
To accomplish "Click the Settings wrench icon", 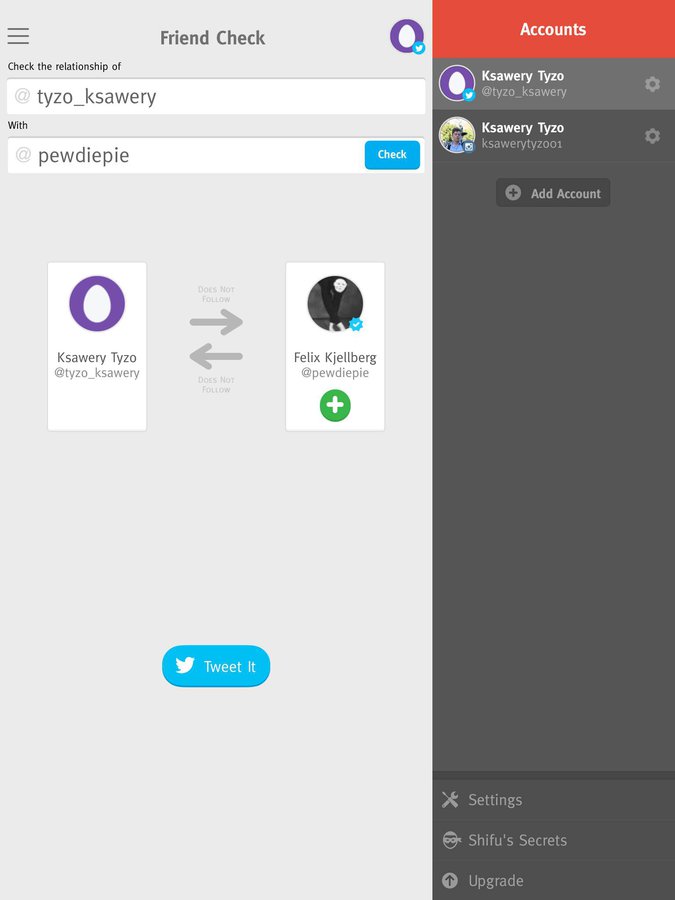I will pyautogui.click(x=451, y=800).
